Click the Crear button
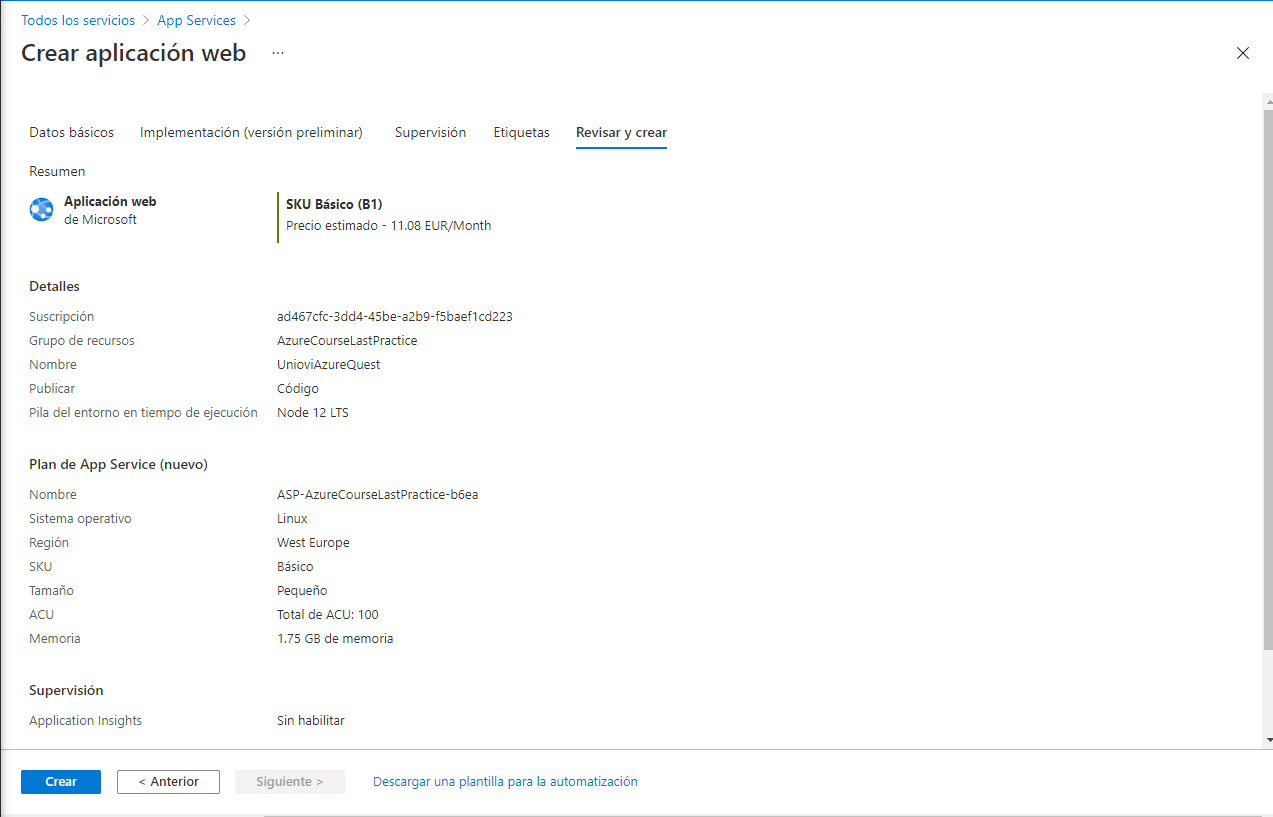 coord(61,782)
